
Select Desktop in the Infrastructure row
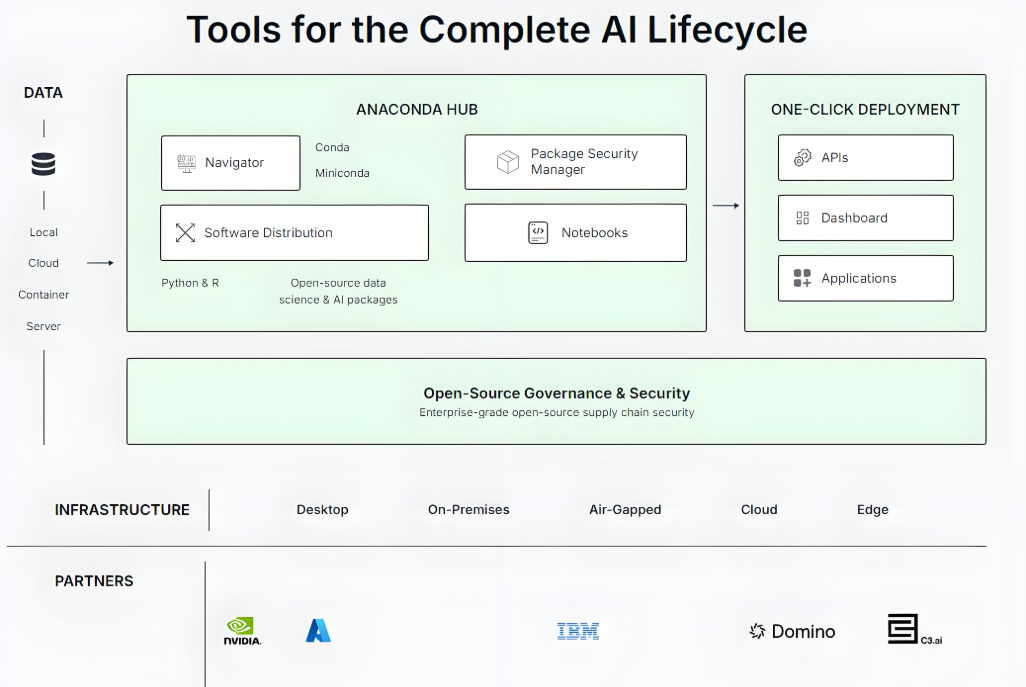pos(323,510)
